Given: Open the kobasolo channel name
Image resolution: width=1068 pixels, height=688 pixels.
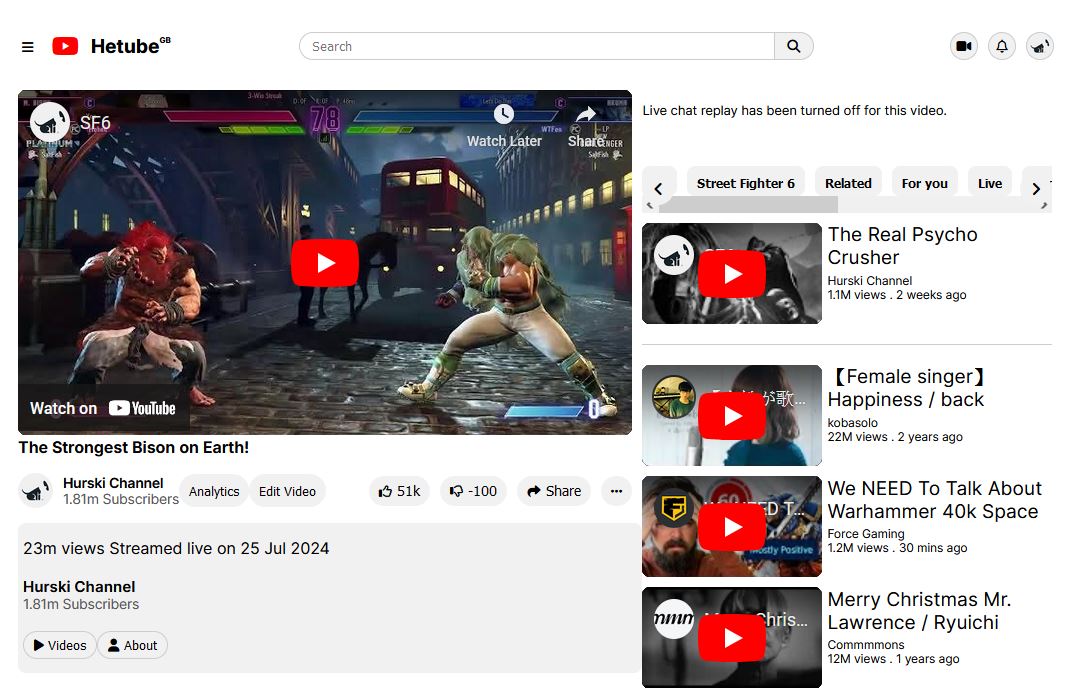Looking at the screenshot, I should tap(853, 423).
